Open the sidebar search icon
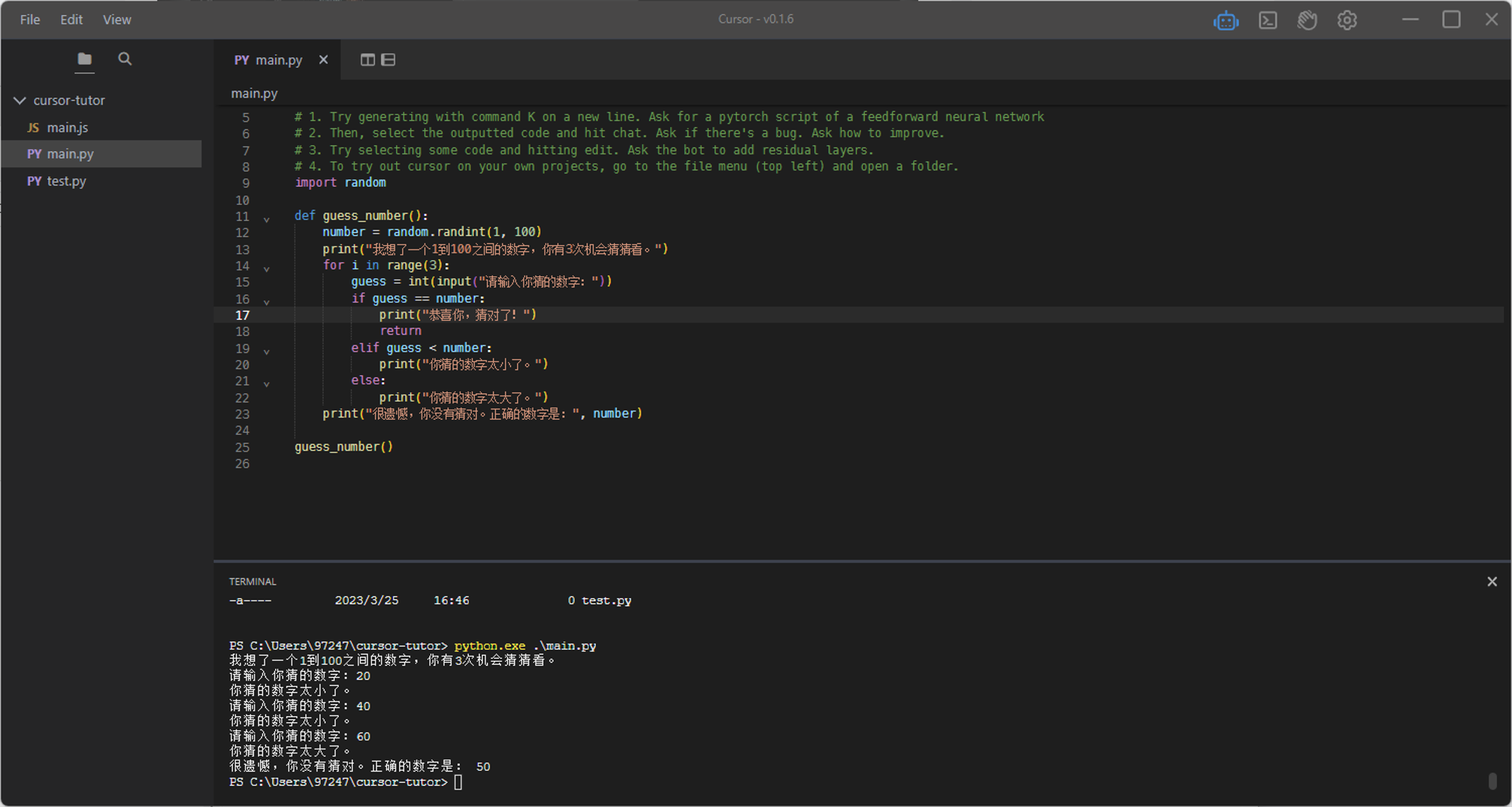Viewport: 1512px width, 807px height. coord(125,59)
